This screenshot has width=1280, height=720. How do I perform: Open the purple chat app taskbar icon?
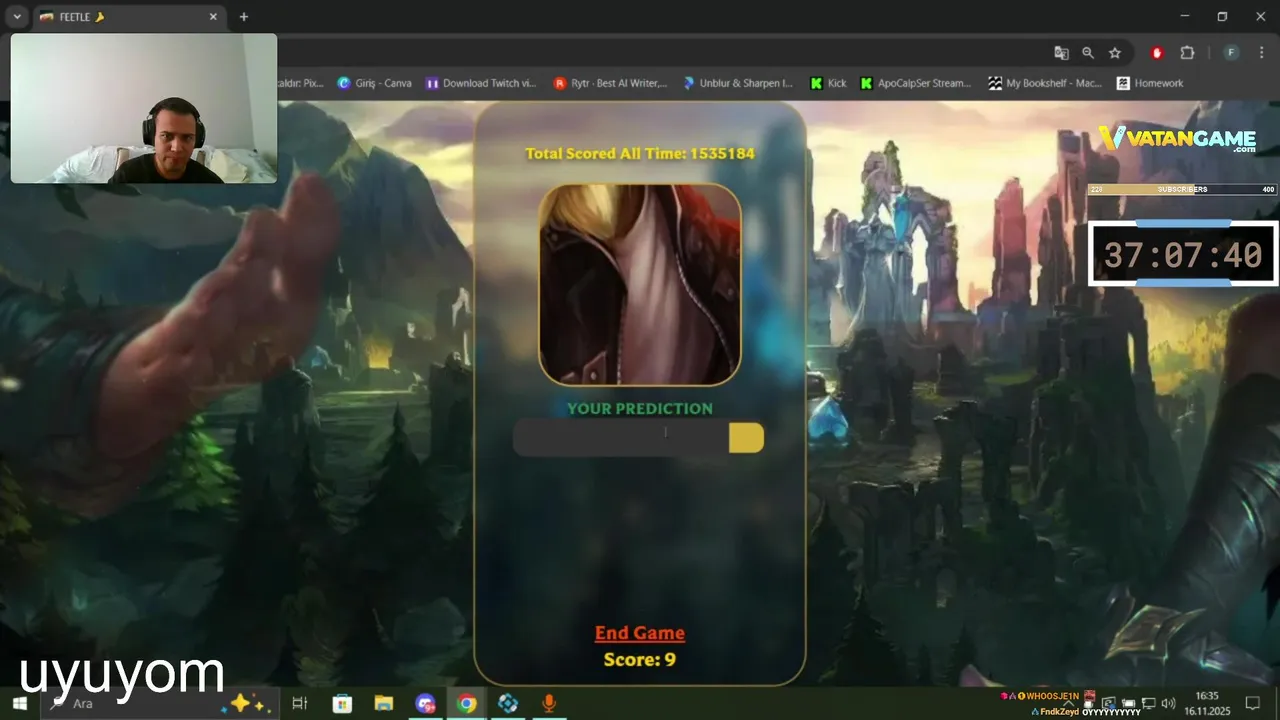click(x=426, y=704)
